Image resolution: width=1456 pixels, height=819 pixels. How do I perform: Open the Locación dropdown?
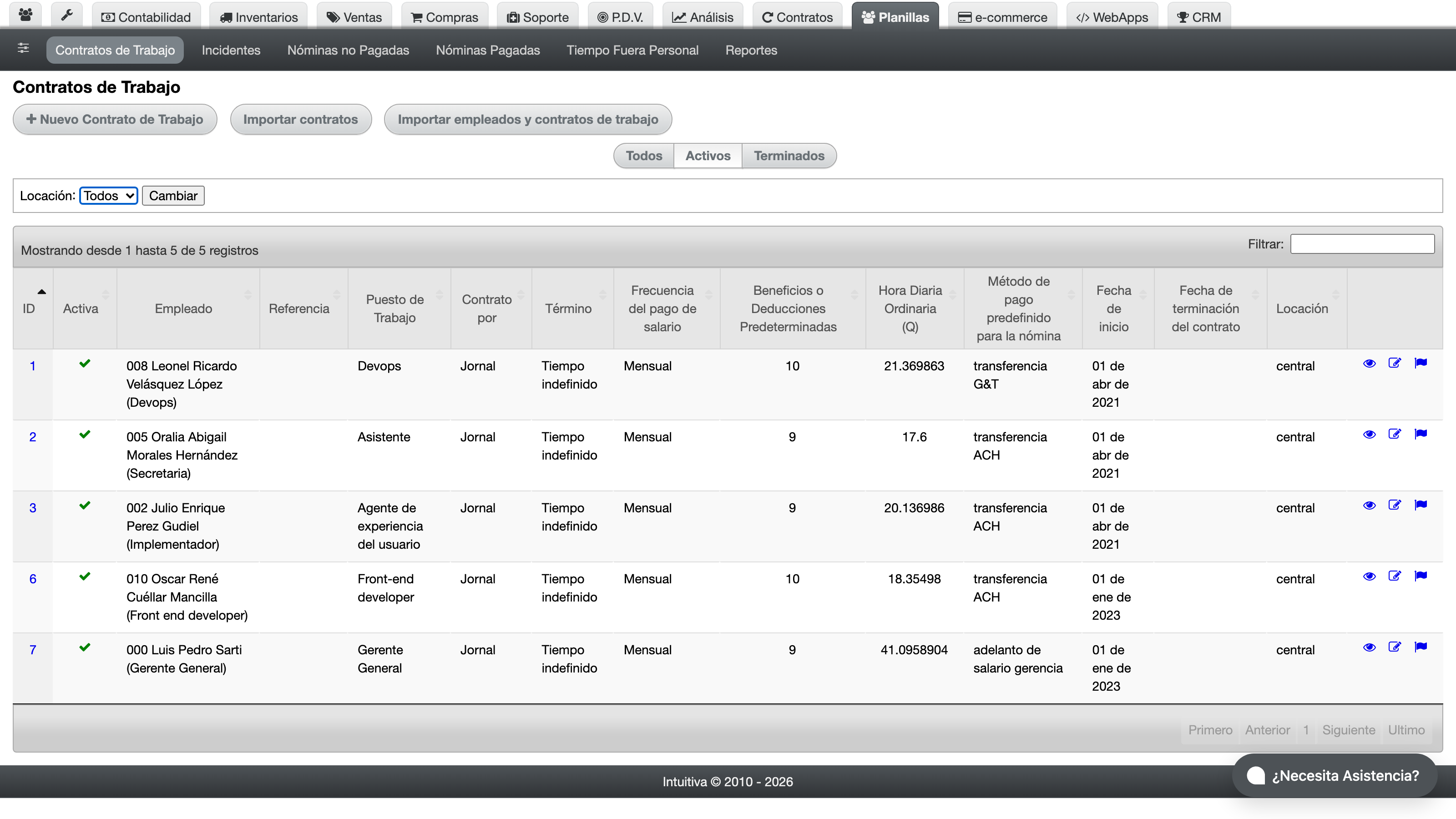[109, 196]
